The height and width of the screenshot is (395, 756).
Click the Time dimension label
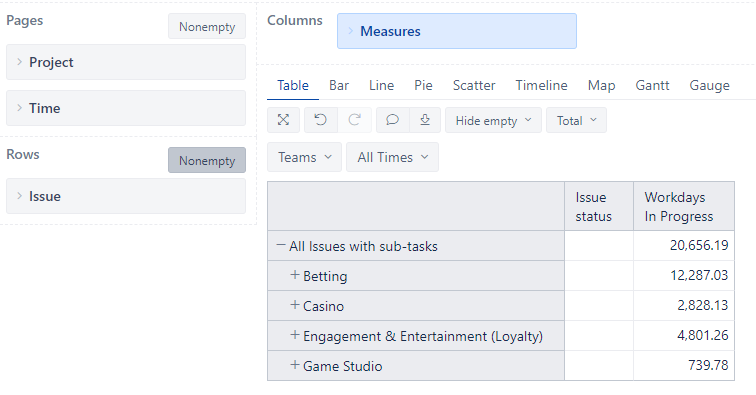44,108
